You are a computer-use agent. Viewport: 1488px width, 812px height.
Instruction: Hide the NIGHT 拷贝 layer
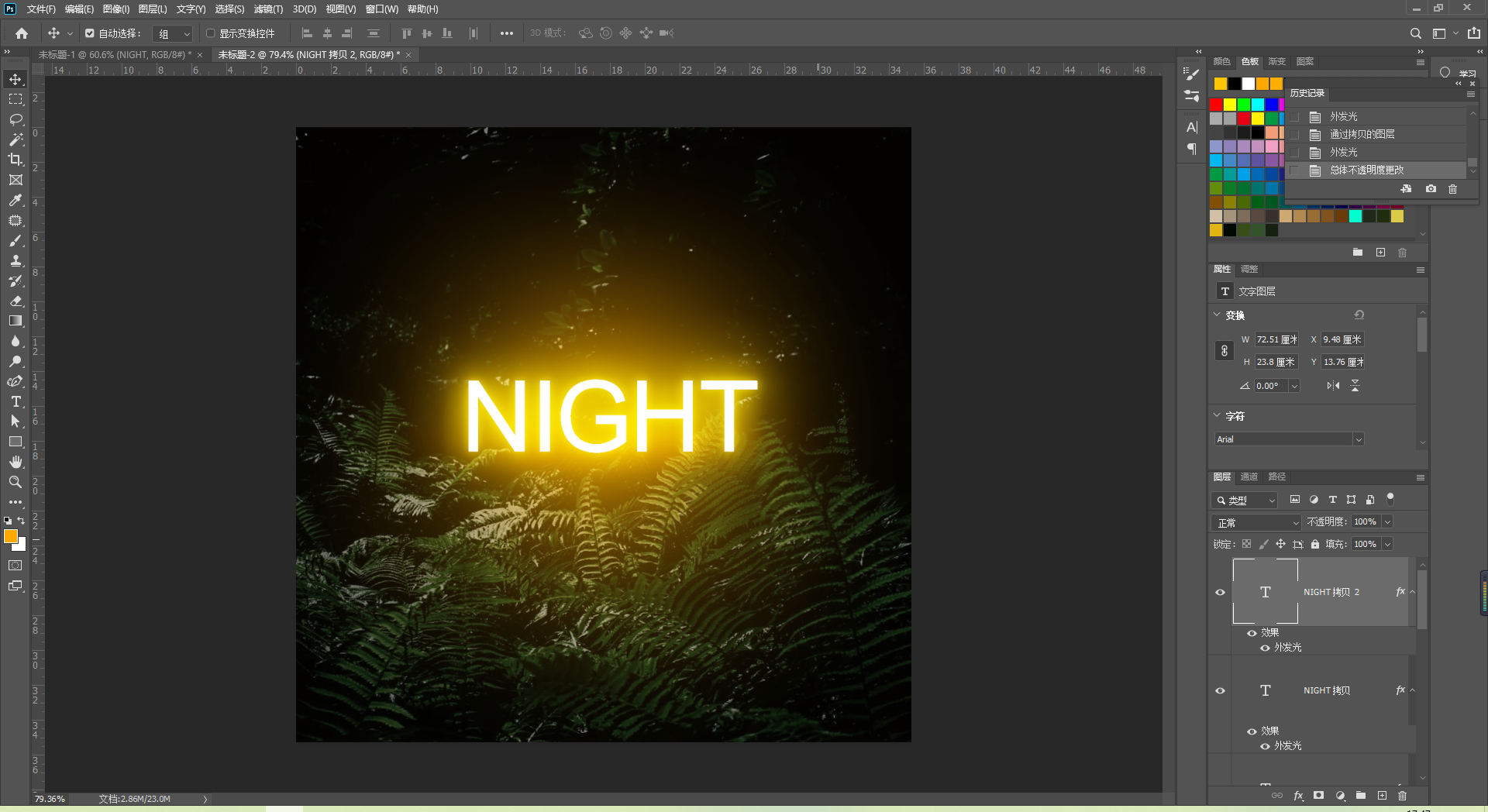(x=1221, y=690)
